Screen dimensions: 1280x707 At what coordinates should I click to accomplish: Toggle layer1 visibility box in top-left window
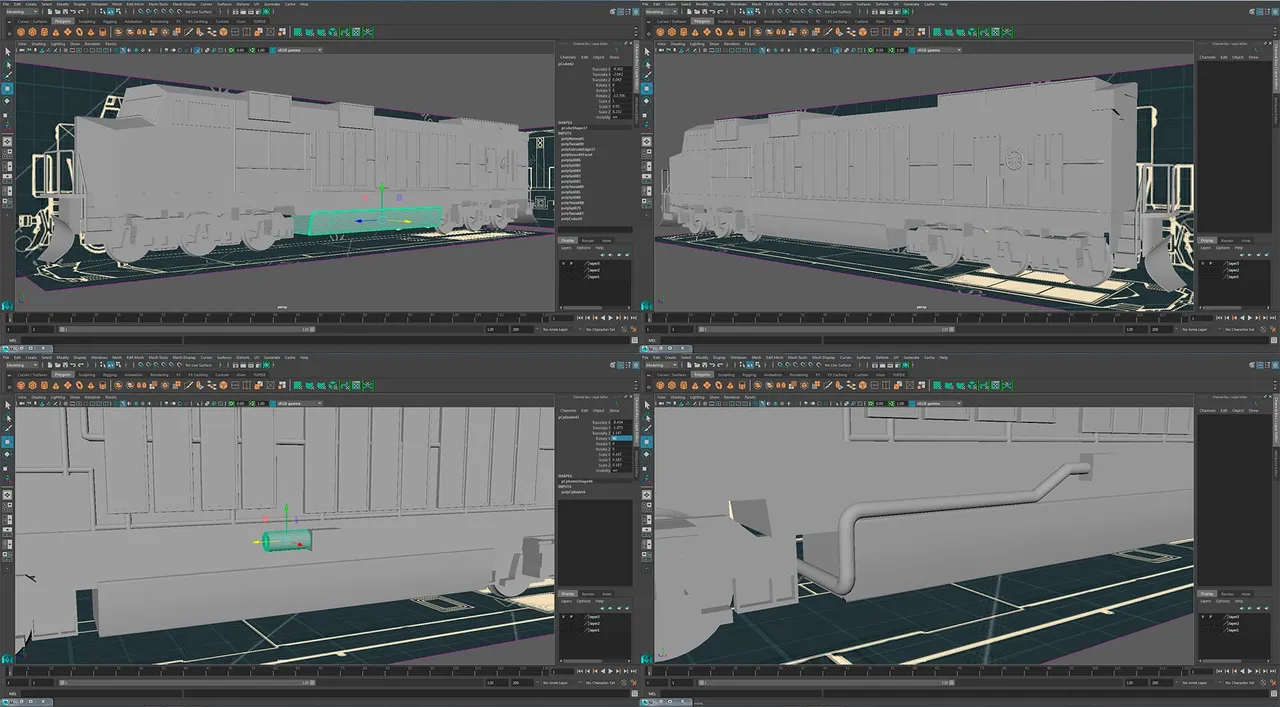coord(564,277)
